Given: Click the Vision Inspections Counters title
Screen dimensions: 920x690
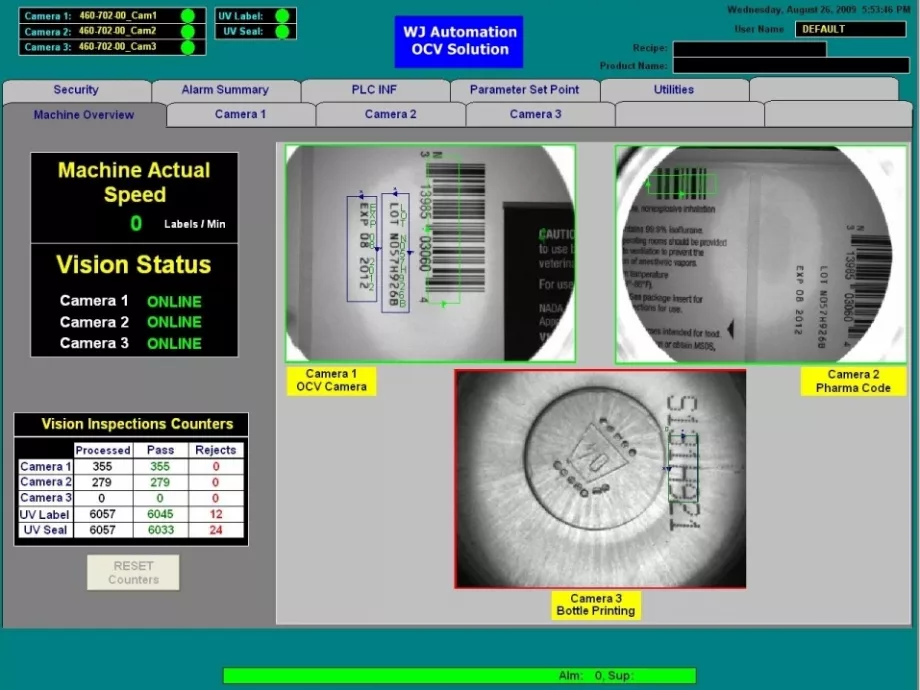Looking at the screenshot, I should [137, 424].
